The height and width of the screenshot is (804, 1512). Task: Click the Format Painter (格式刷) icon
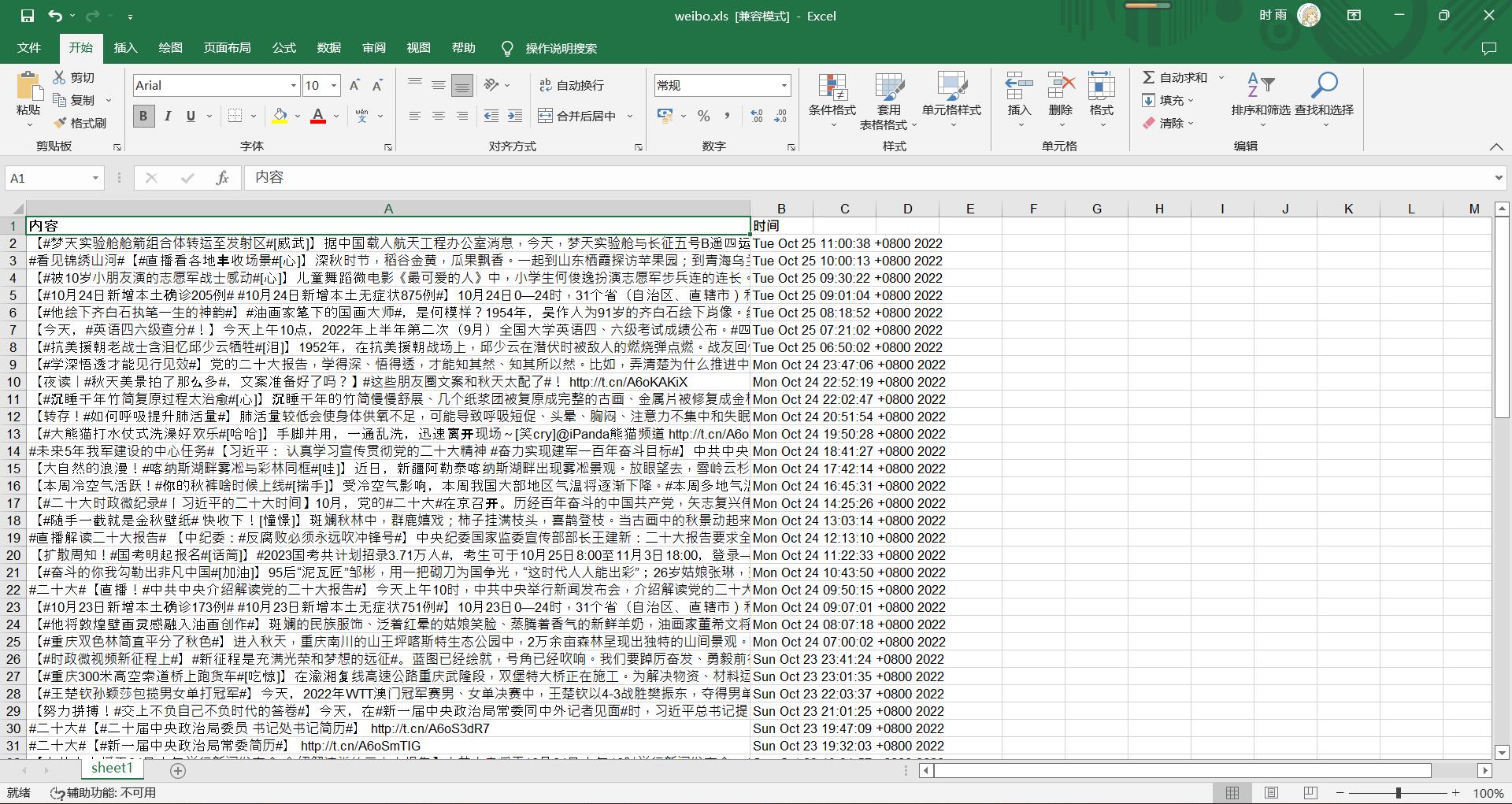click(x=60, y=123)
